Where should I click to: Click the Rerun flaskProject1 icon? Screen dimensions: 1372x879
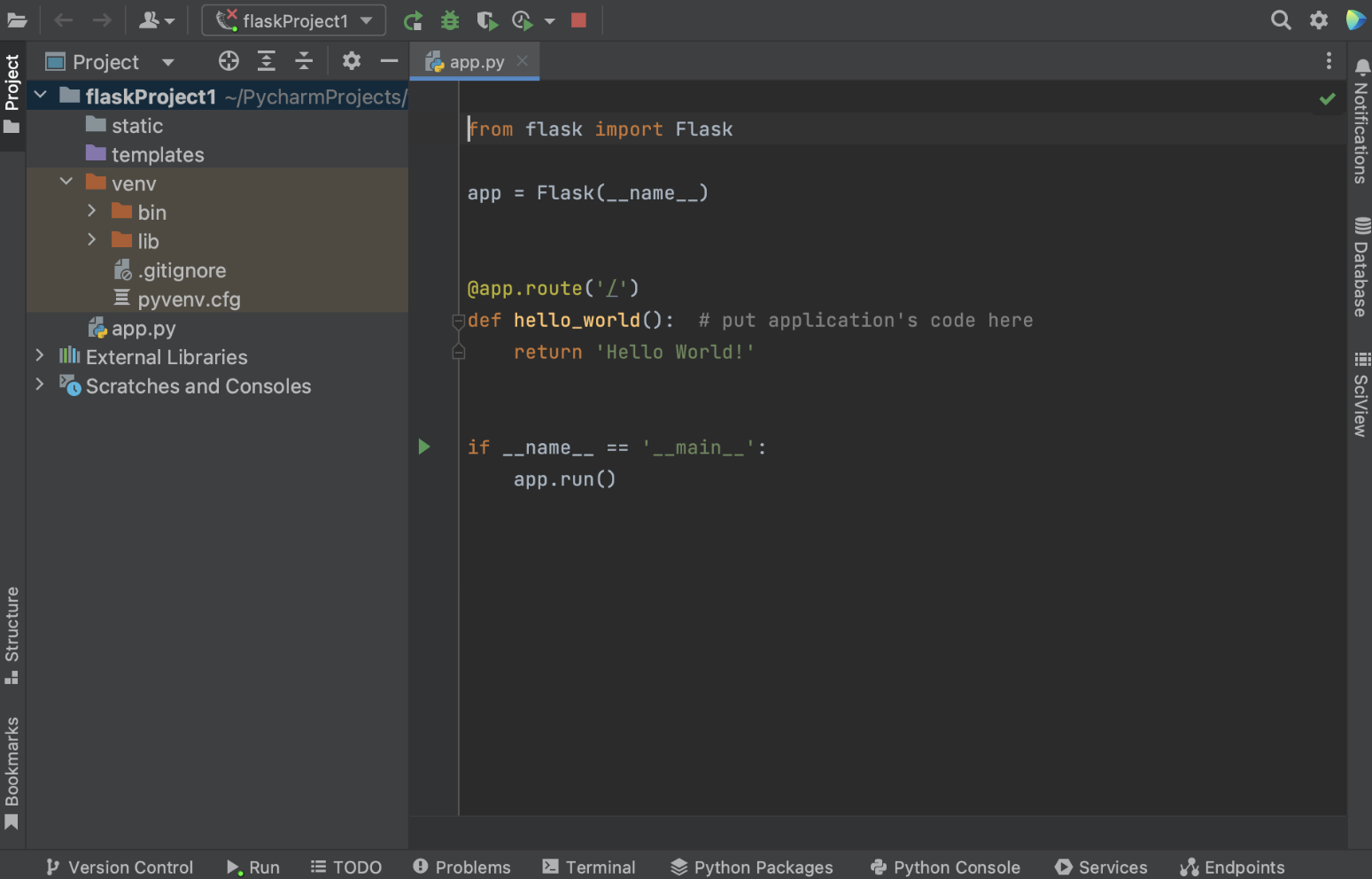click(413, 20)
